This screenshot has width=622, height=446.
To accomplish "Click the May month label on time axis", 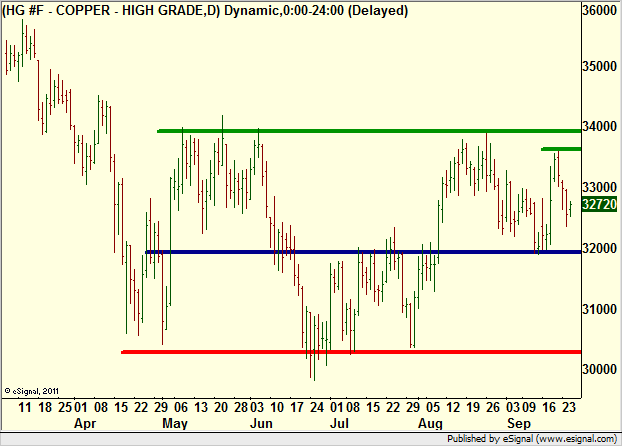I will point(175,424).
